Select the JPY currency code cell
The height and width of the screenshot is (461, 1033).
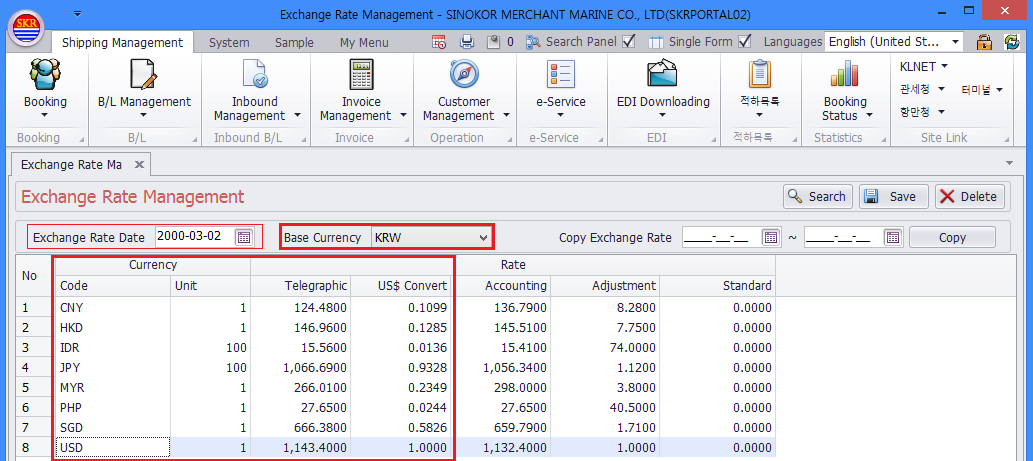113,367
